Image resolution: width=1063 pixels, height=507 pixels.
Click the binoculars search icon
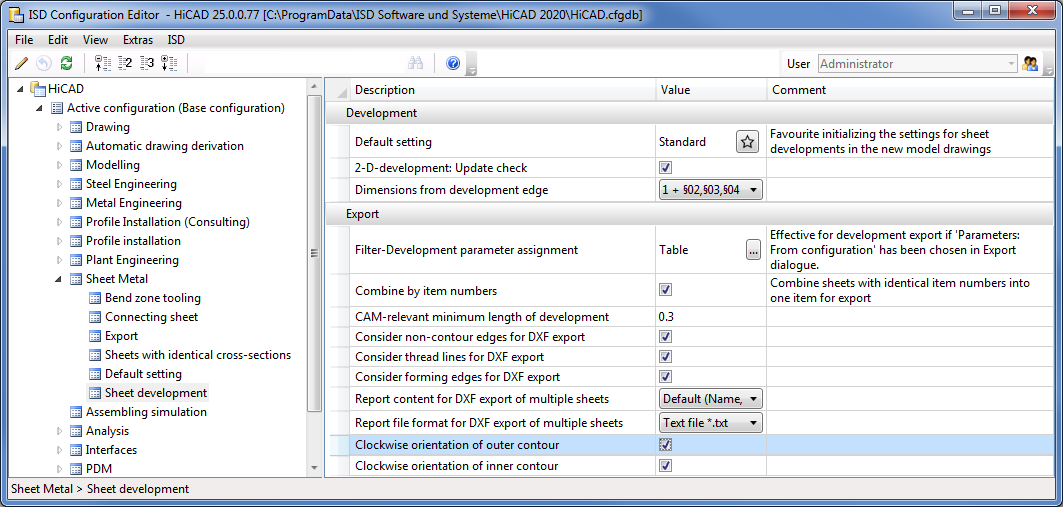[x=416, y=64]
